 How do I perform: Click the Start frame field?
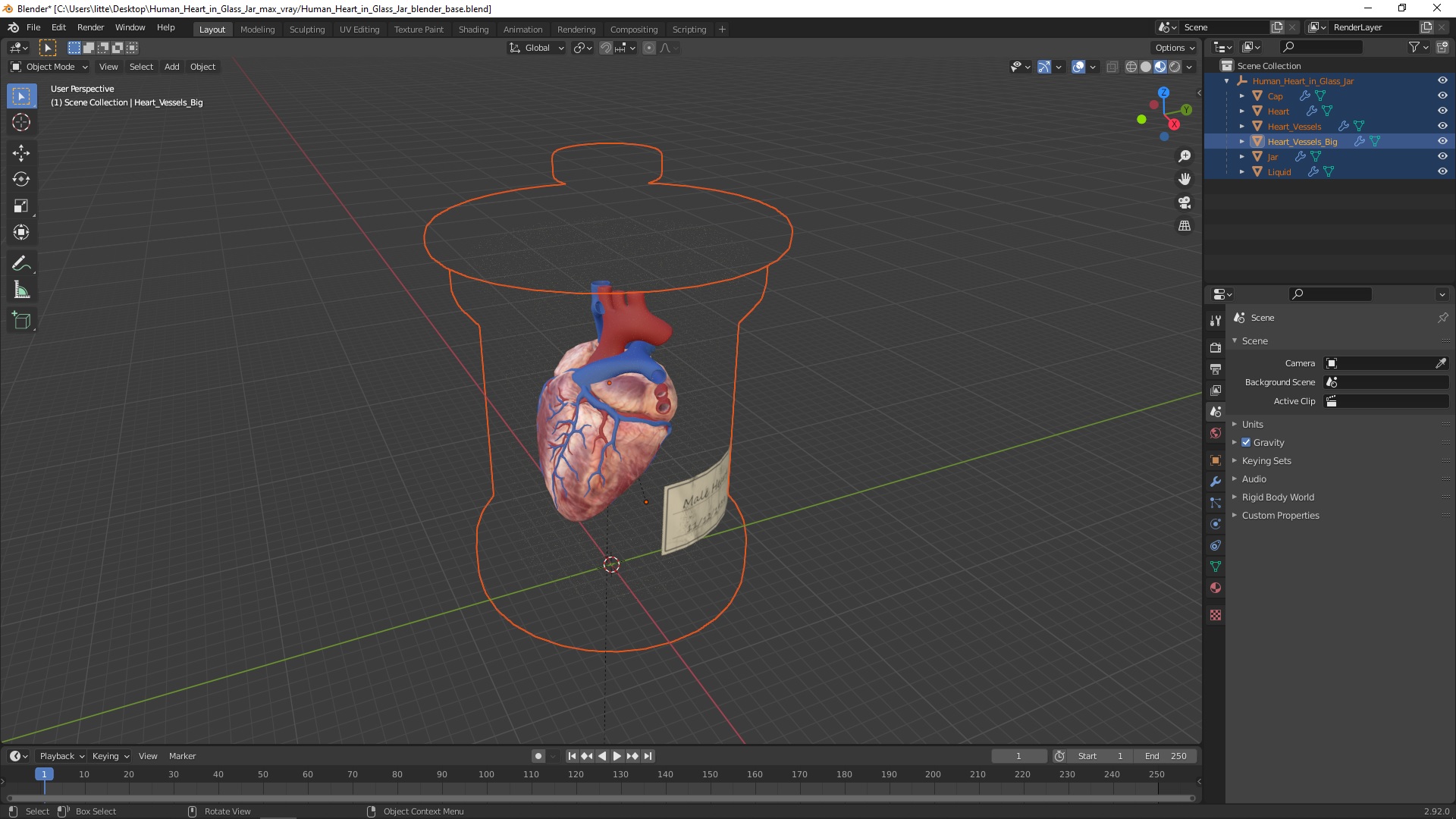click(x=1100, y=756)
